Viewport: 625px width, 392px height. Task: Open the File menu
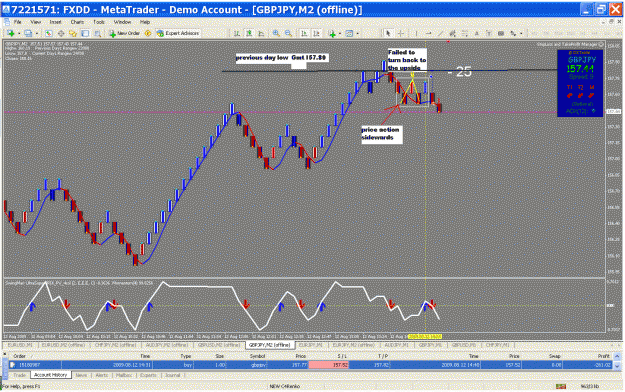(18, 22)
